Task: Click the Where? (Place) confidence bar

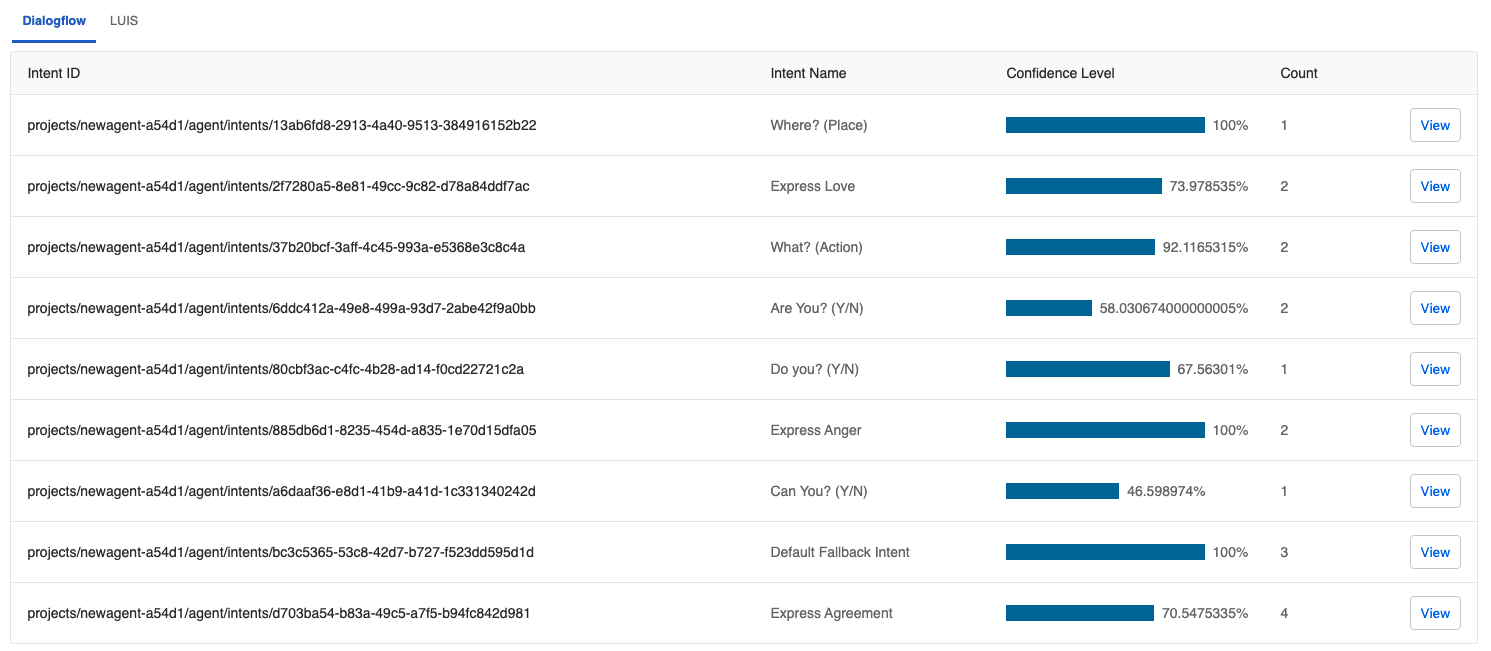Action: pos(1105,125)
